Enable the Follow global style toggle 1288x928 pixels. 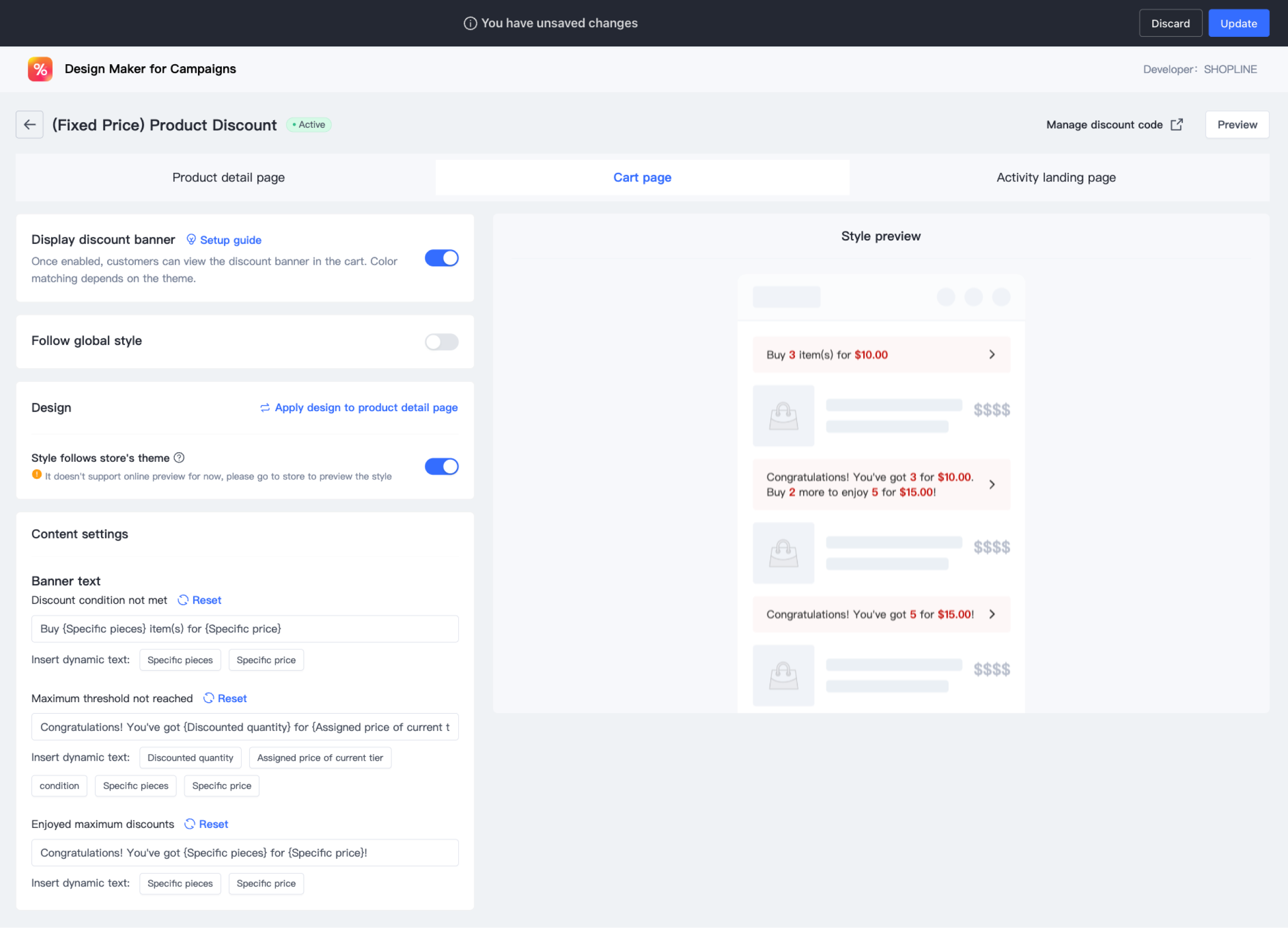coord(441,341)
